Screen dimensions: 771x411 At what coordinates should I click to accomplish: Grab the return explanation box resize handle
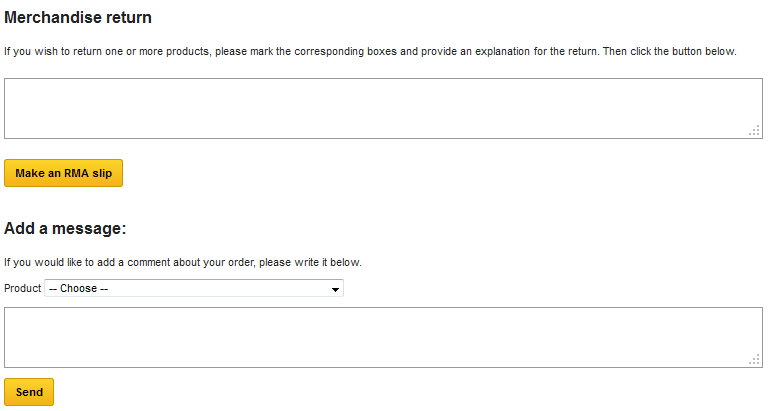pos(755,131)
